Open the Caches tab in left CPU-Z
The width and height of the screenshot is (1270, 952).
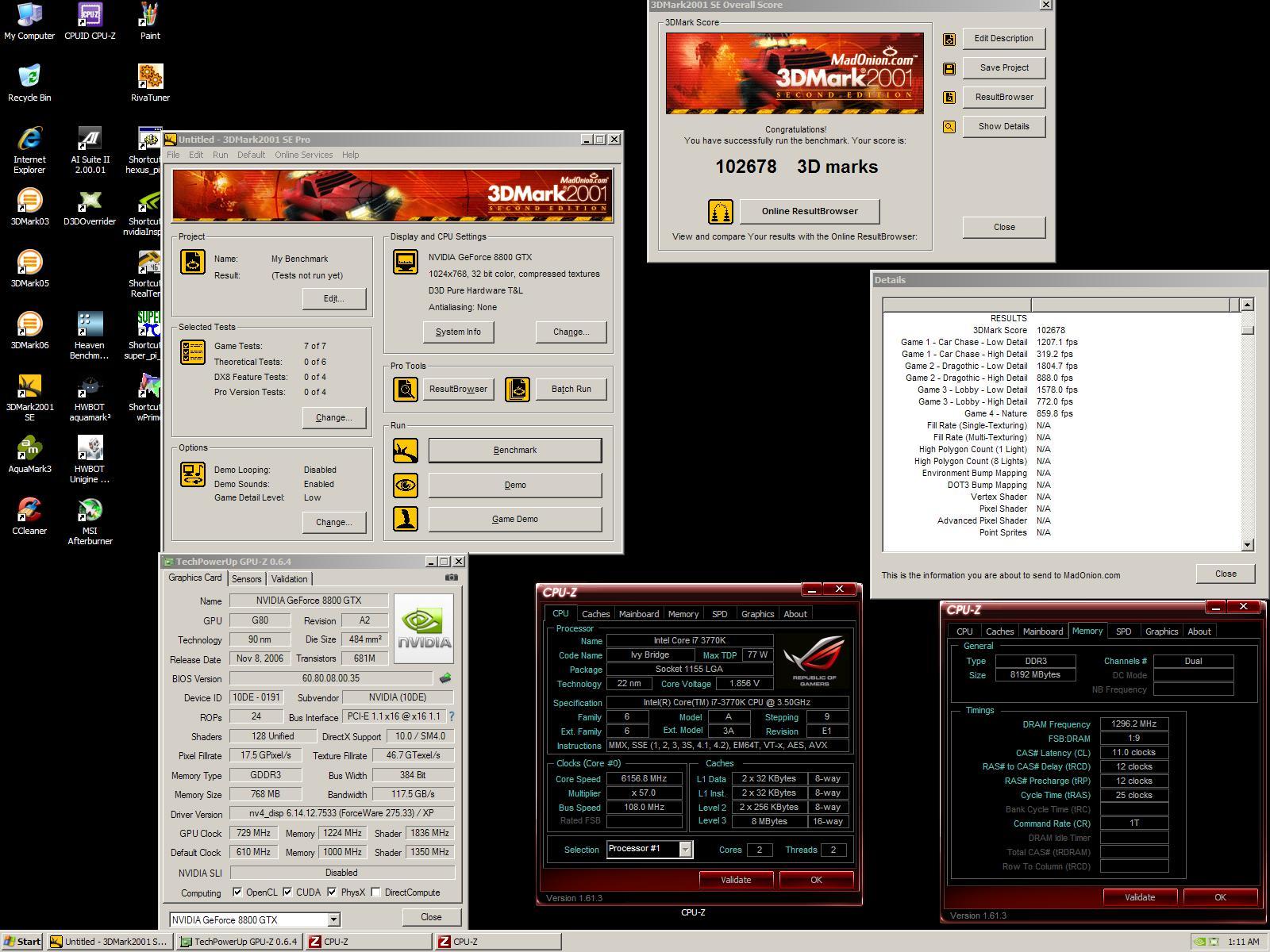pos(595,614)
